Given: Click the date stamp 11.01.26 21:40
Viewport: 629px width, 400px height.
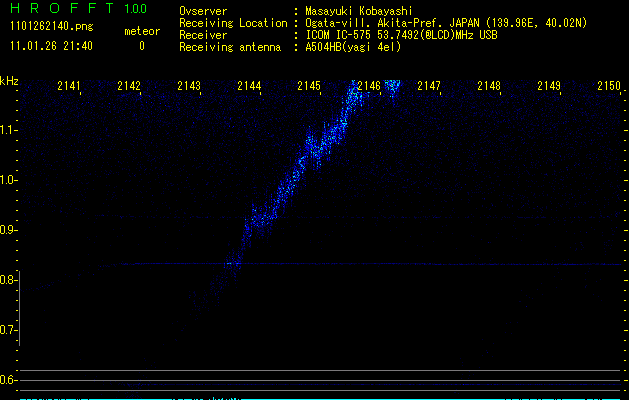Looking at the screenshot, I should pos(51,46).
